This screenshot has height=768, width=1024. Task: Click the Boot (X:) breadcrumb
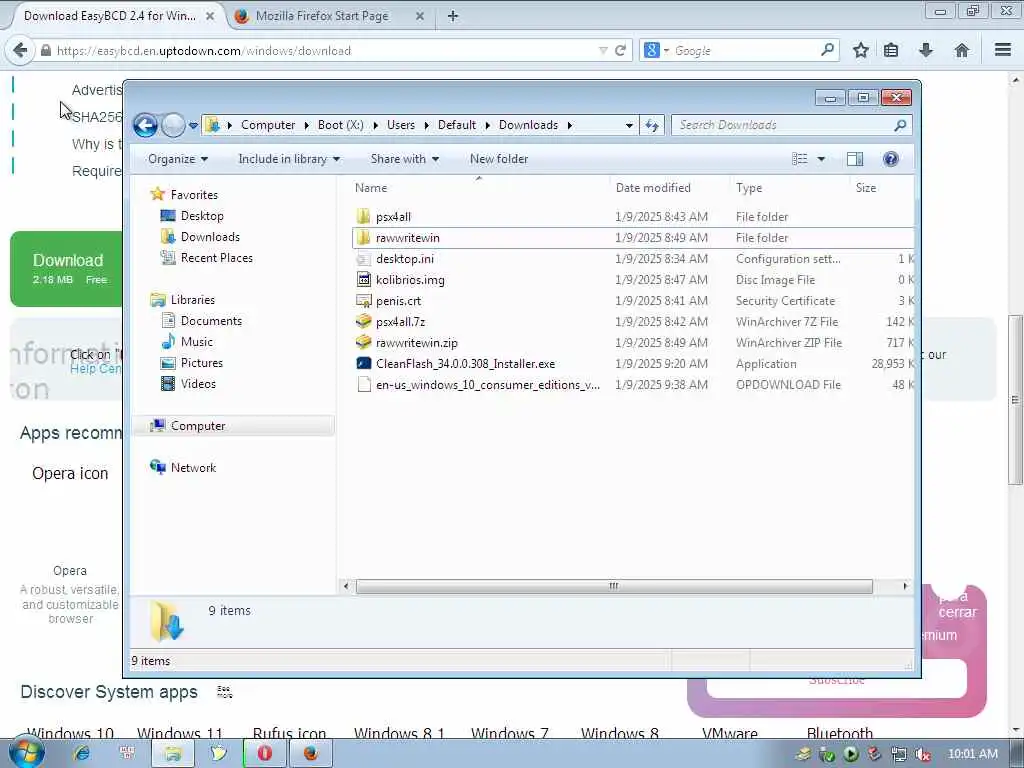click(x=340, y=125)
